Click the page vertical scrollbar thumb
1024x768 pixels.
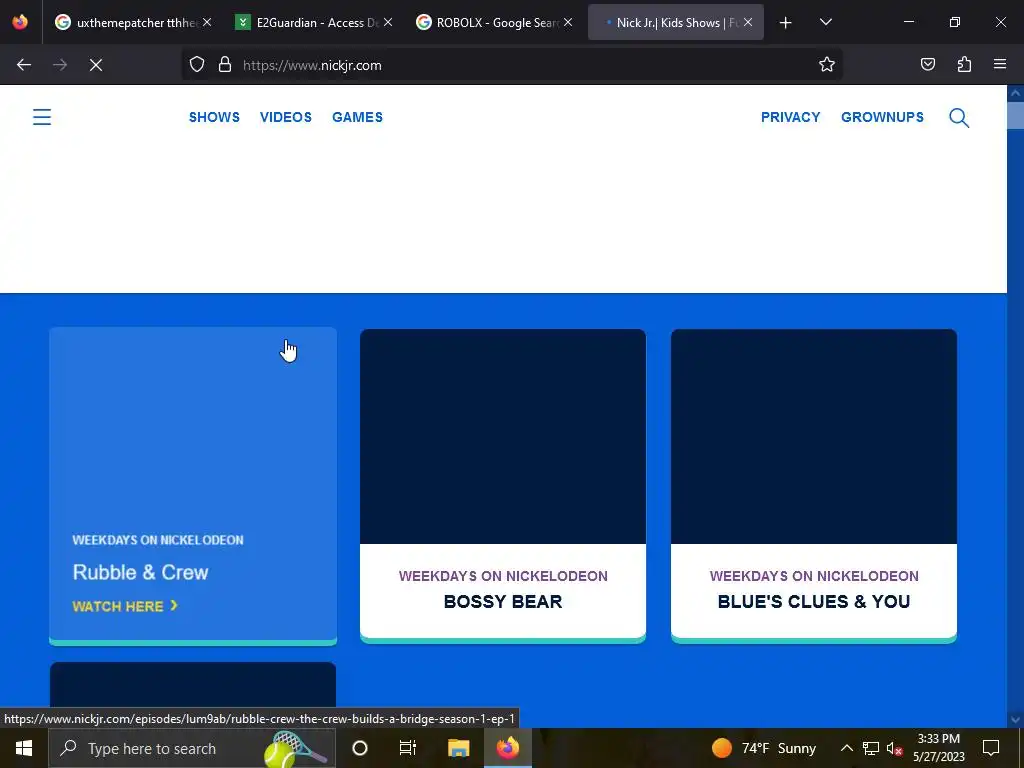tap(1016, 116)
